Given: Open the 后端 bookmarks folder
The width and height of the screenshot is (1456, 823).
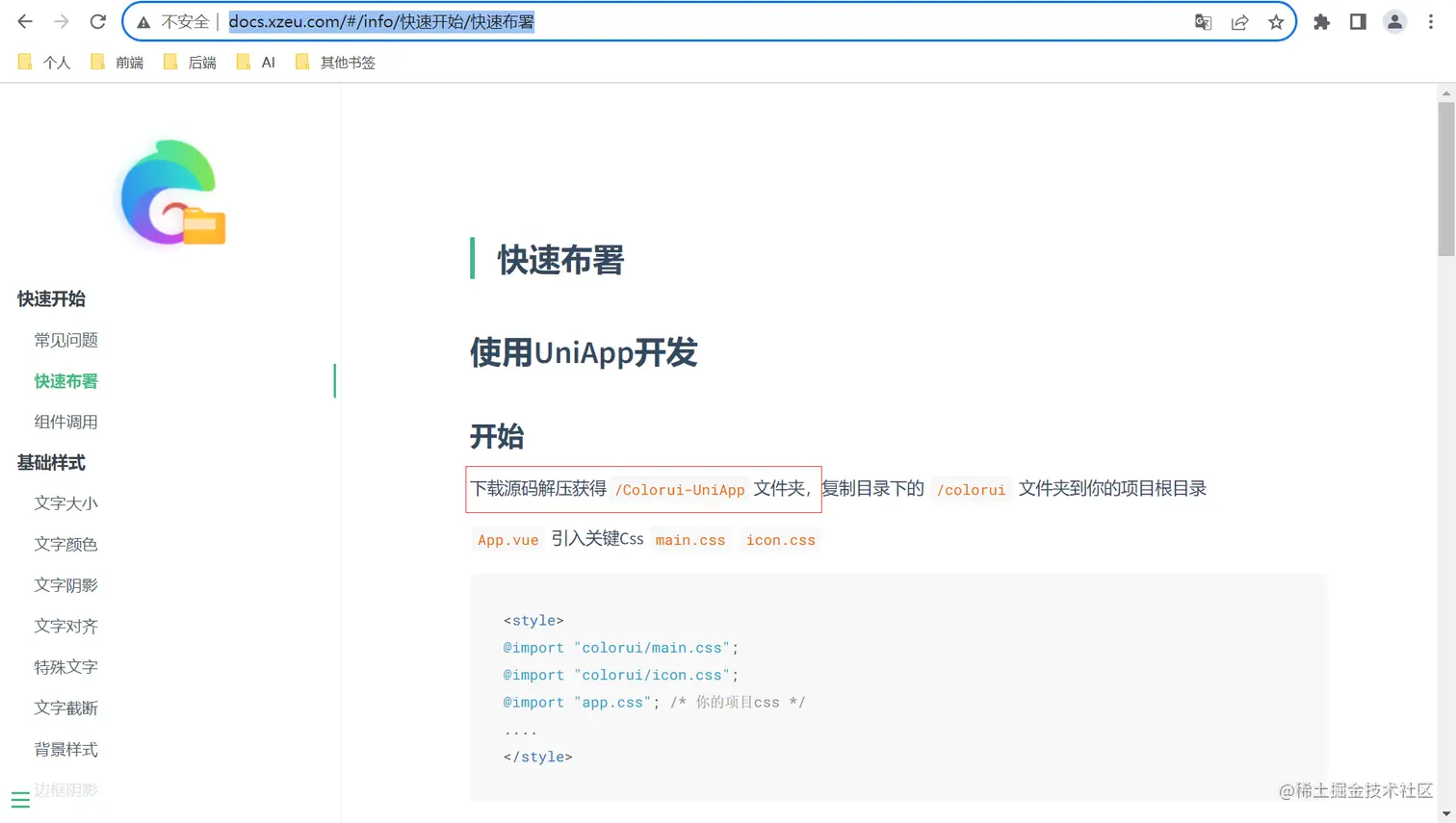Looking at the screenshot, I should [x=190, y=63].
